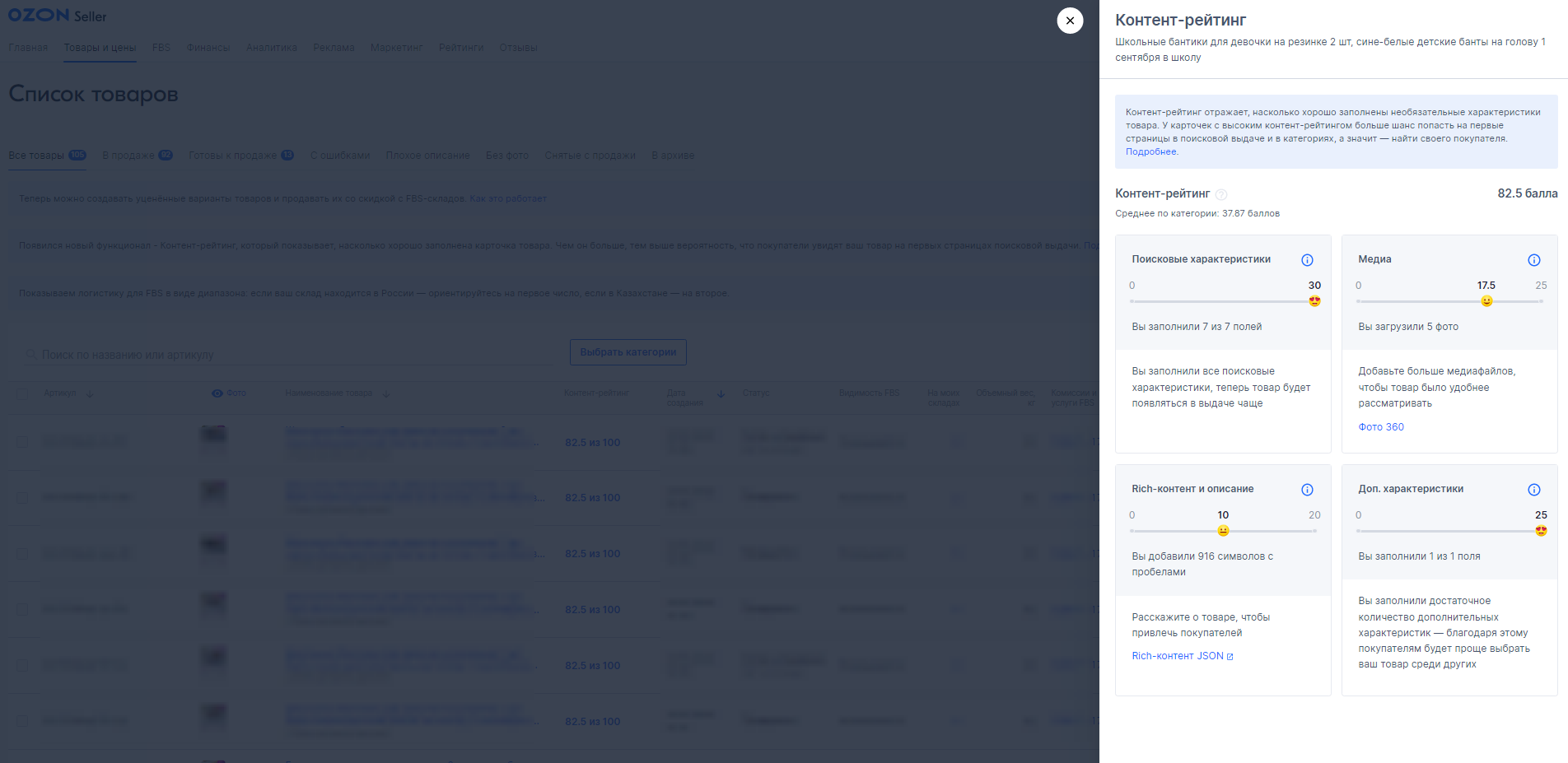1568x763 pixels.
Task: Close the Контент-рейтинг side panel
Action: [x=1070, y=21]
